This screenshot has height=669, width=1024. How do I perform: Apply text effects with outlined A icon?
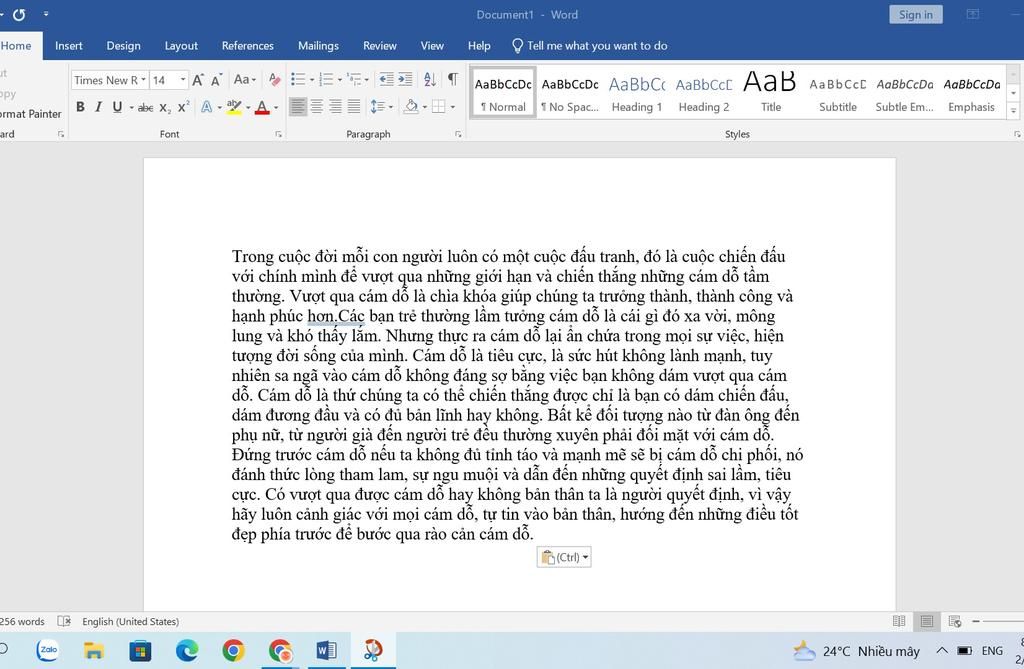206,106
